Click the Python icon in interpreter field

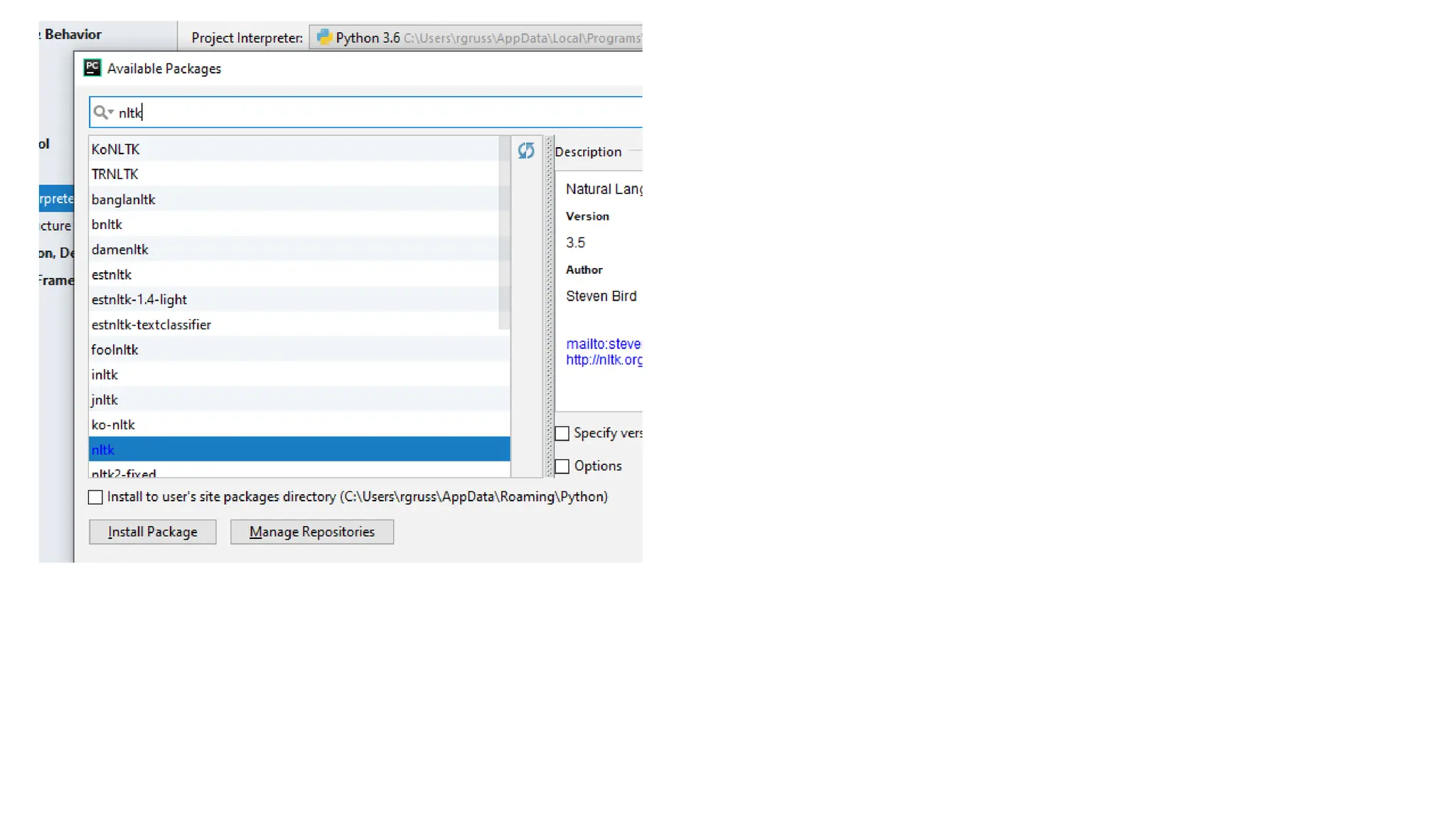coord(324,38)
